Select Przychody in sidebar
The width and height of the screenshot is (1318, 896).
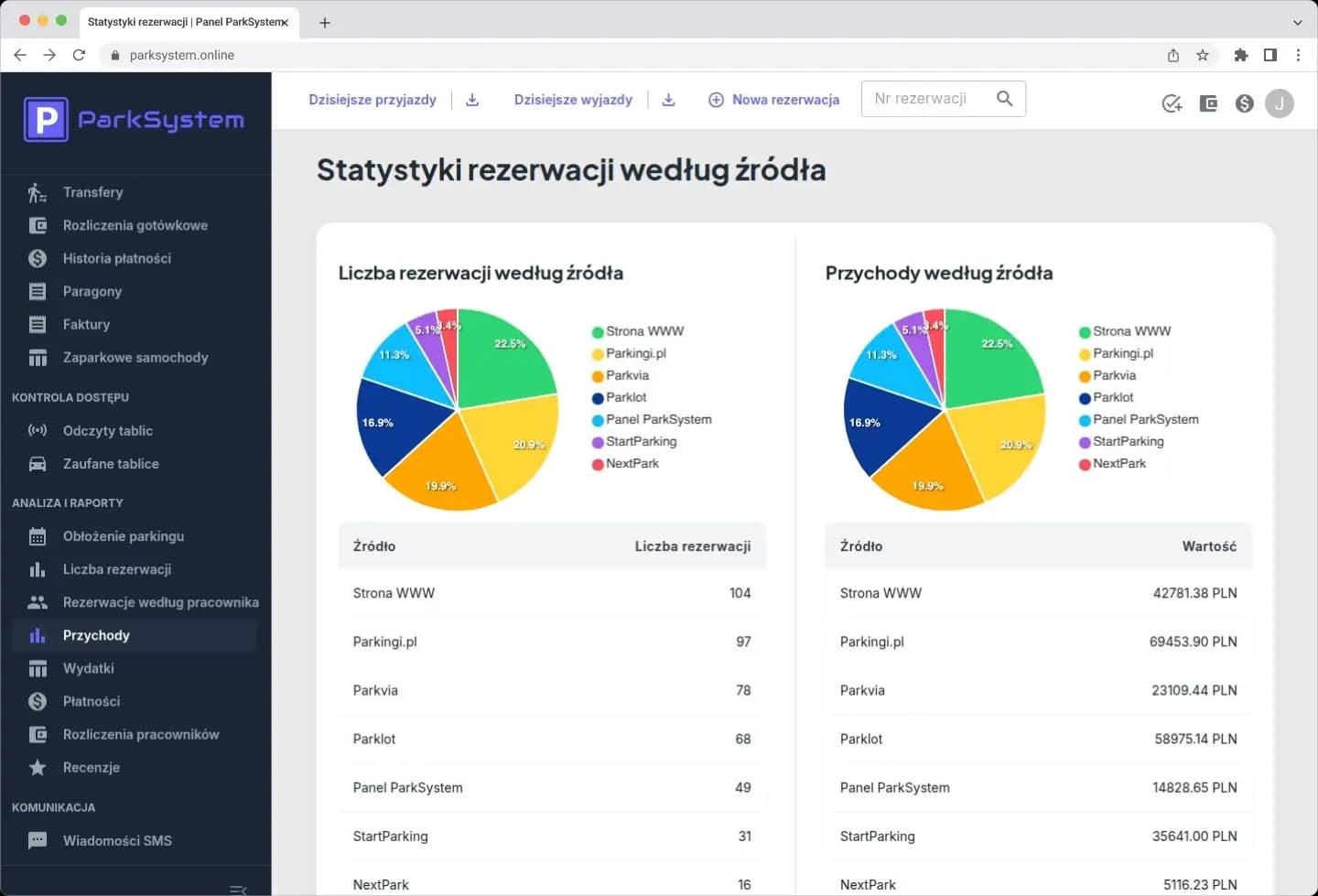point(135,635)
